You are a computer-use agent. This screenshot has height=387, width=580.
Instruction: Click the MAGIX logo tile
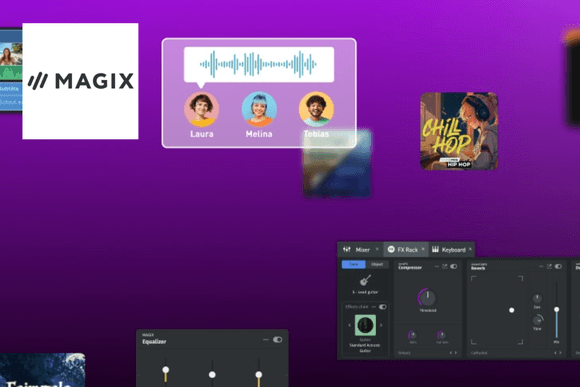point(80,81)
